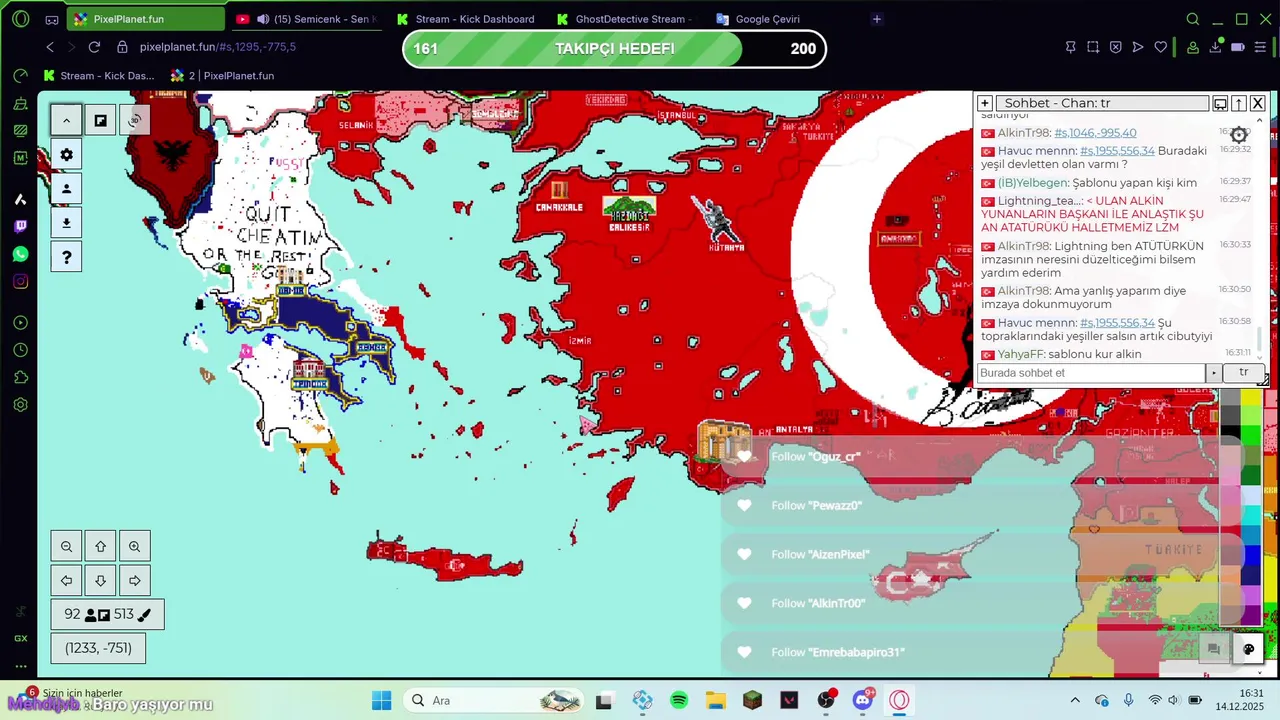
Task: Click the username YahyaFF in chat
Action: pyautogui.click(x=1020, y=355)
